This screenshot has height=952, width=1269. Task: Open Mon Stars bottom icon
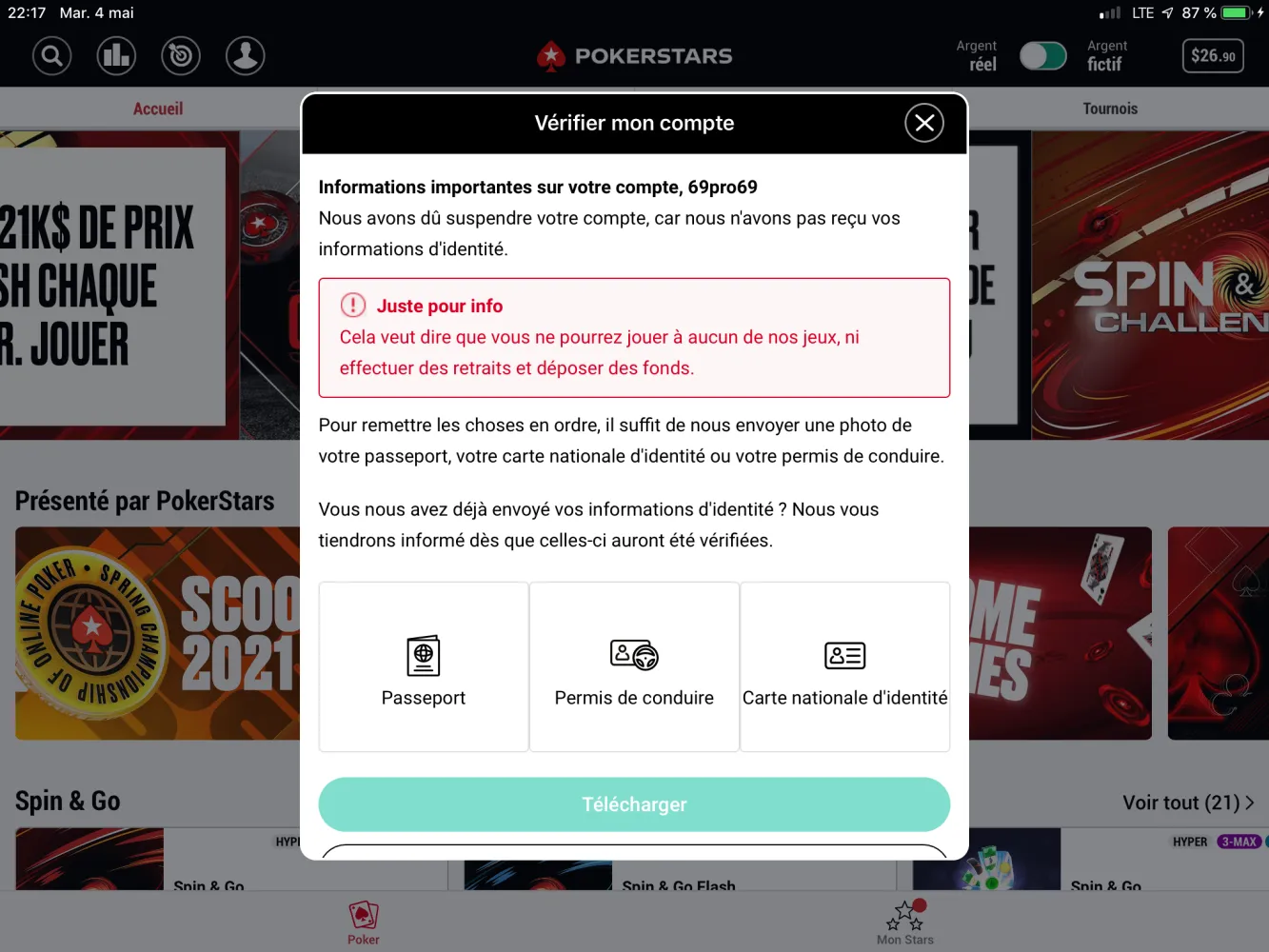[905, 922]
